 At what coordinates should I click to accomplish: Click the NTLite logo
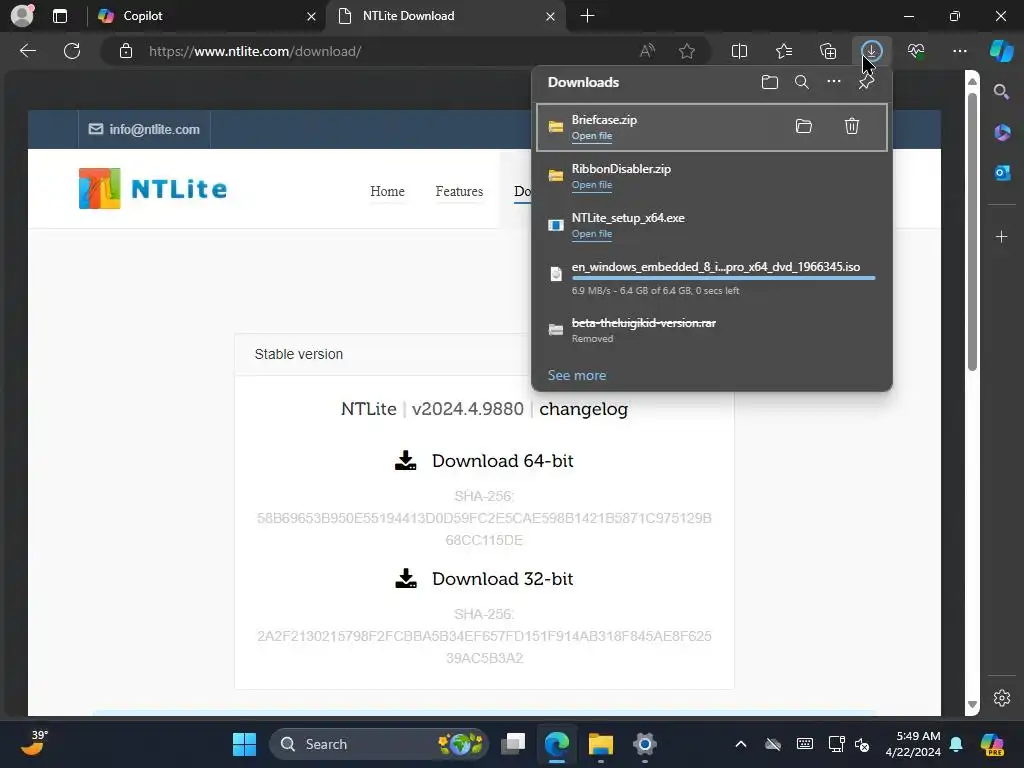[153, 189]
